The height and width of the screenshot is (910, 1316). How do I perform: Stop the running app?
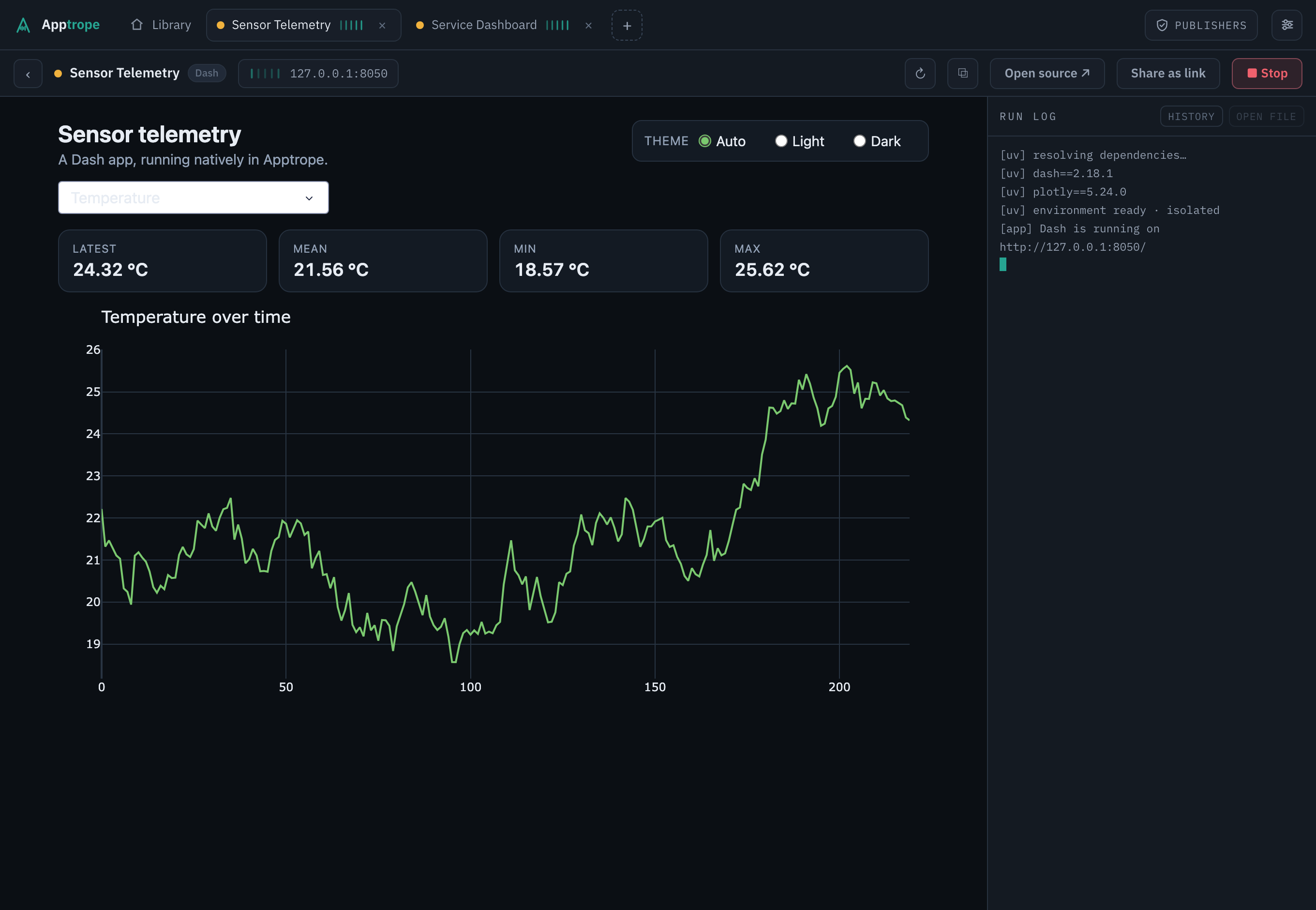pyautogui.click(x=1267, y=74)
